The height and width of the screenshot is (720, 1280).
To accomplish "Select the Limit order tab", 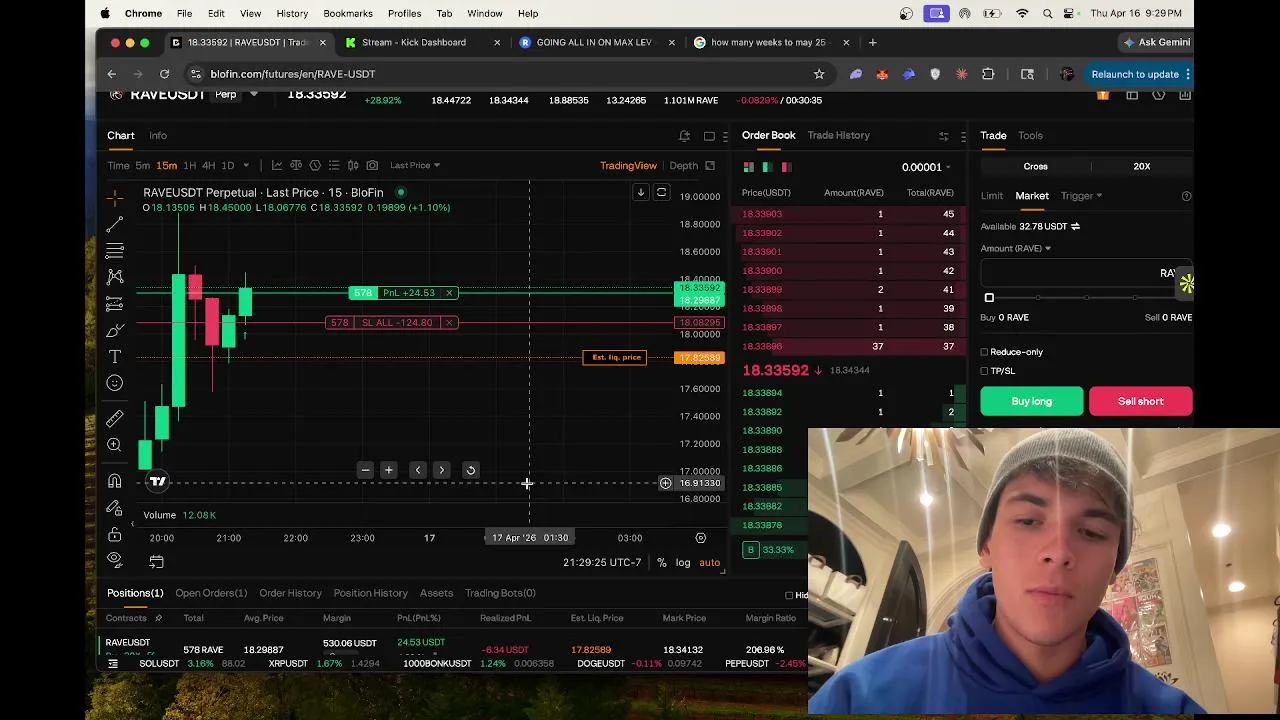I will click(x=991, y=196).
